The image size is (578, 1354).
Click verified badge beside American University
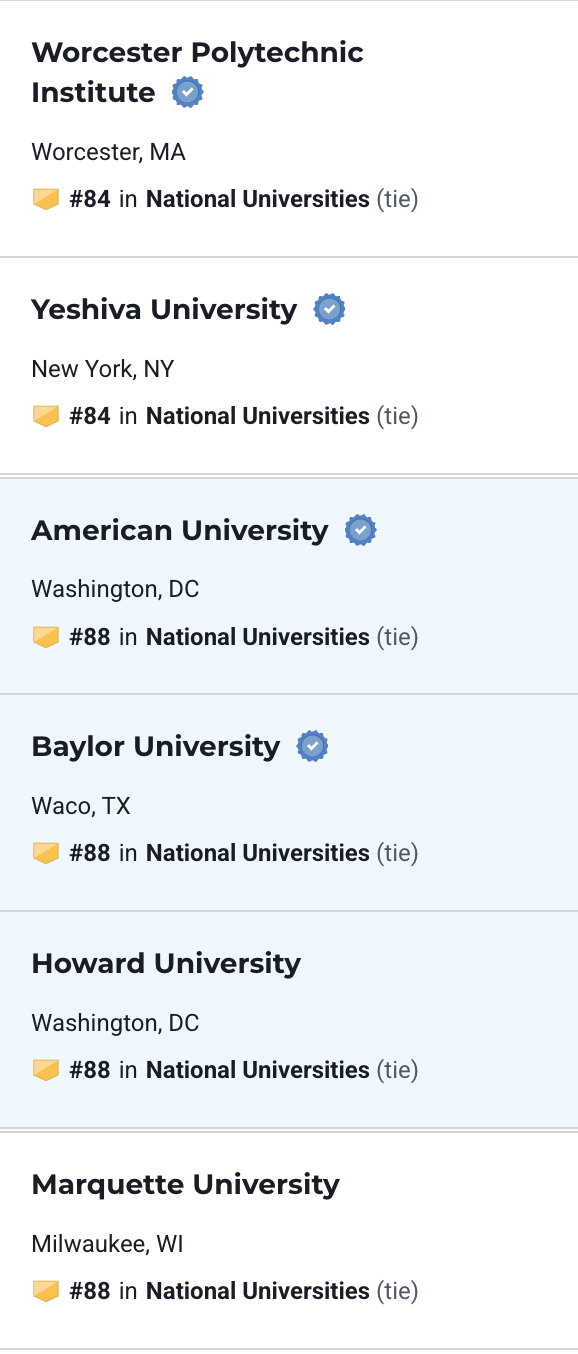[361, 530]
